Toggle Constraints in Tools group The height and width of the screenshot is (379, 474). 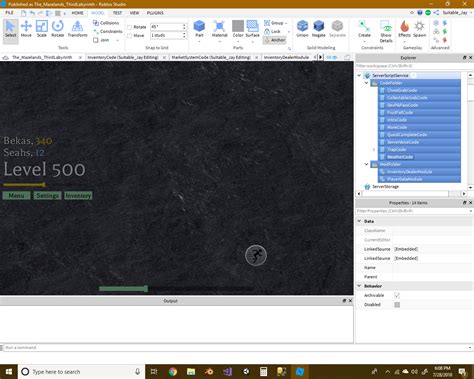(x=108, y=31)
